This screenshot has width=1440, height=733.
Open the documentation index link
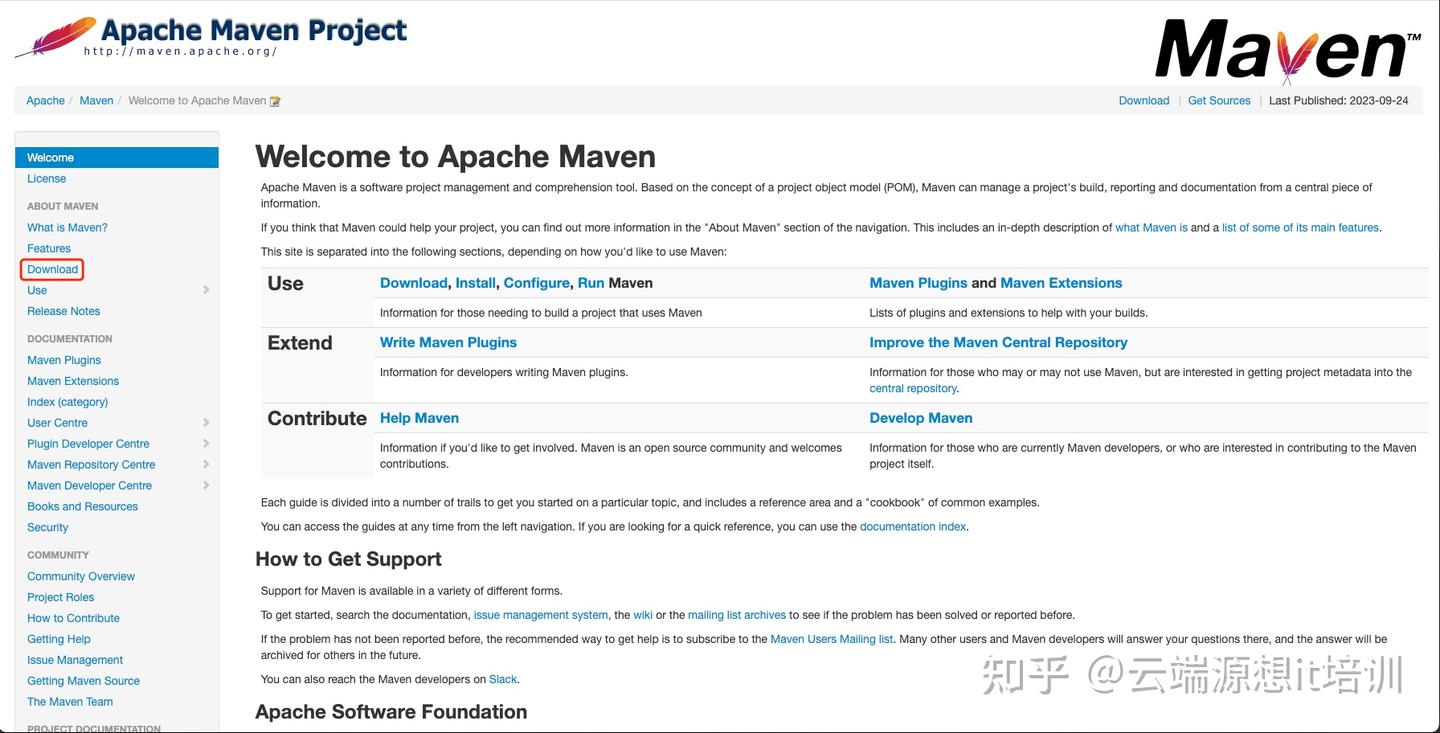912,526
